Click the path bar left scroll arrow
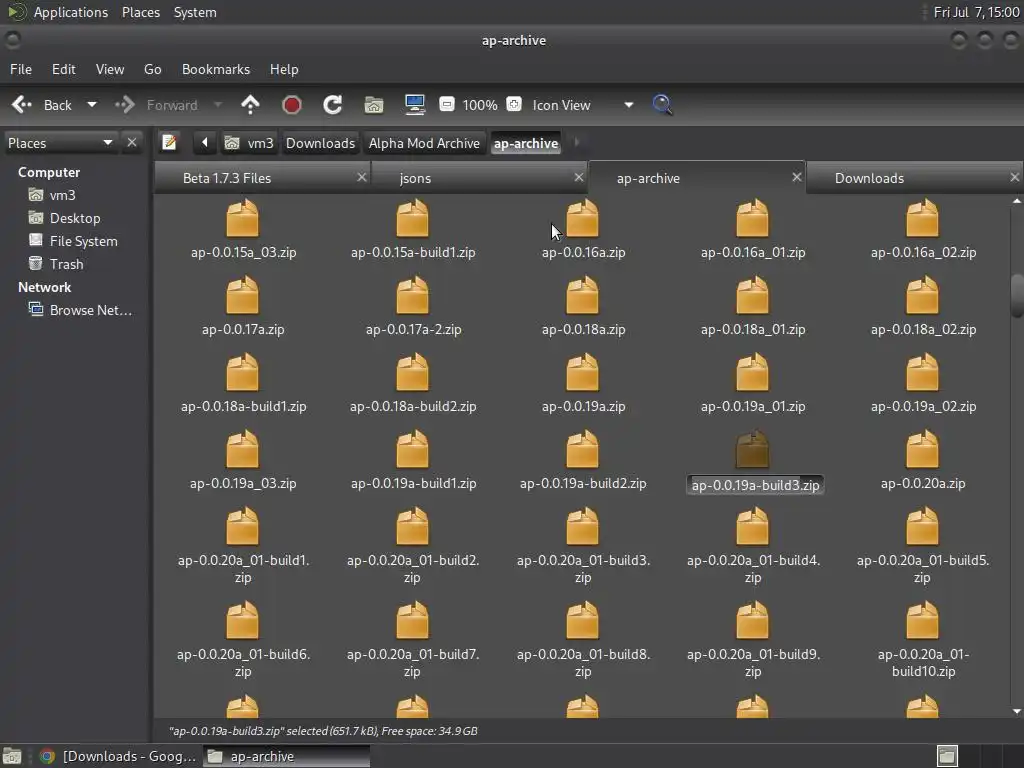1024x768 pixels. click(x=204, y=142)
